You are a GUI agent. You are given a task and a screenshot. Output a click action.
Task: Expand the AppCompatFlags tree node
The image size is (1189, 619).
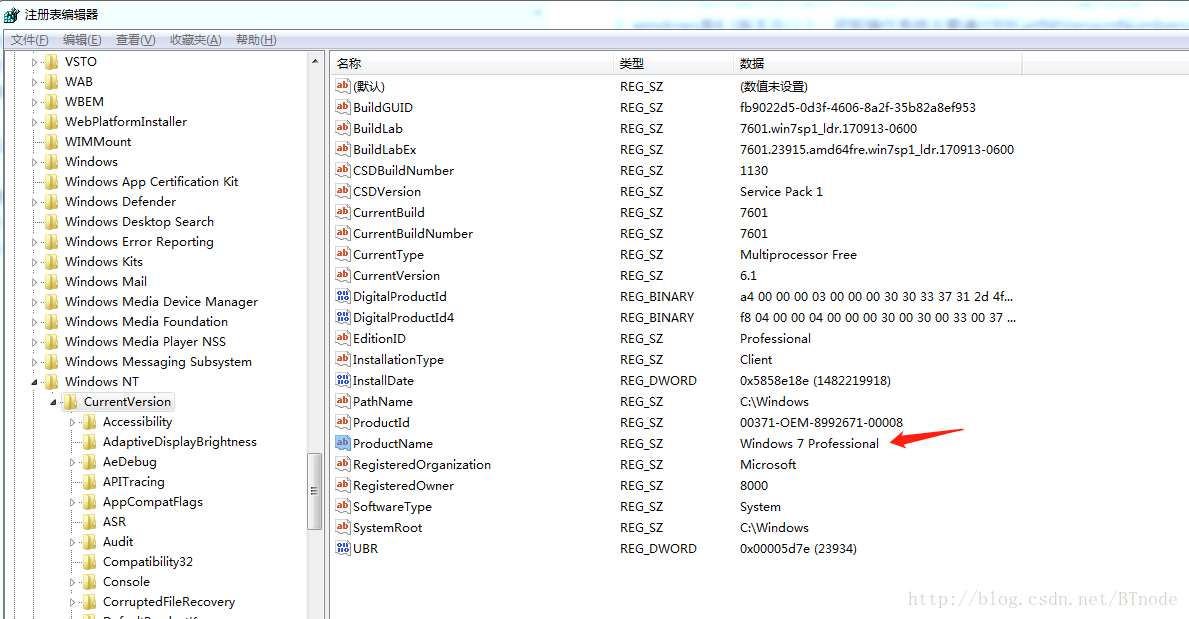point(72,502)
